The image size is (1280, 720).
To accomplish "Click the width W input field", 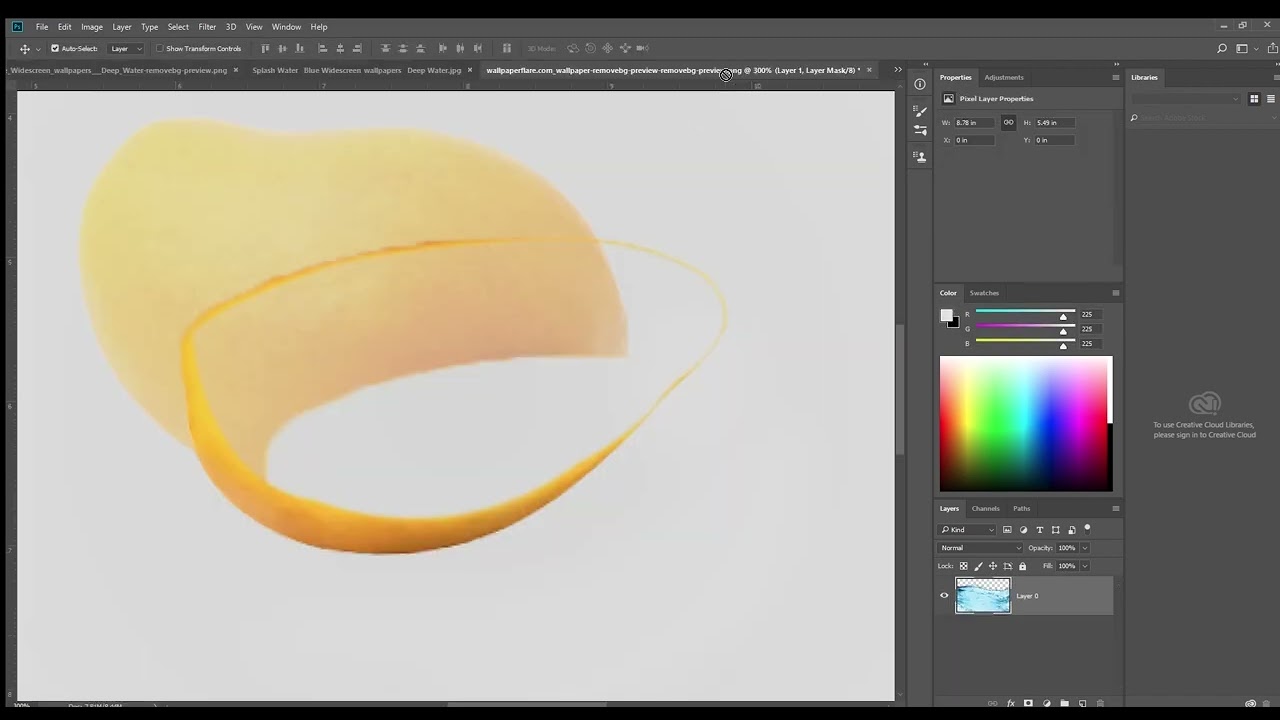I will (974, 122).
